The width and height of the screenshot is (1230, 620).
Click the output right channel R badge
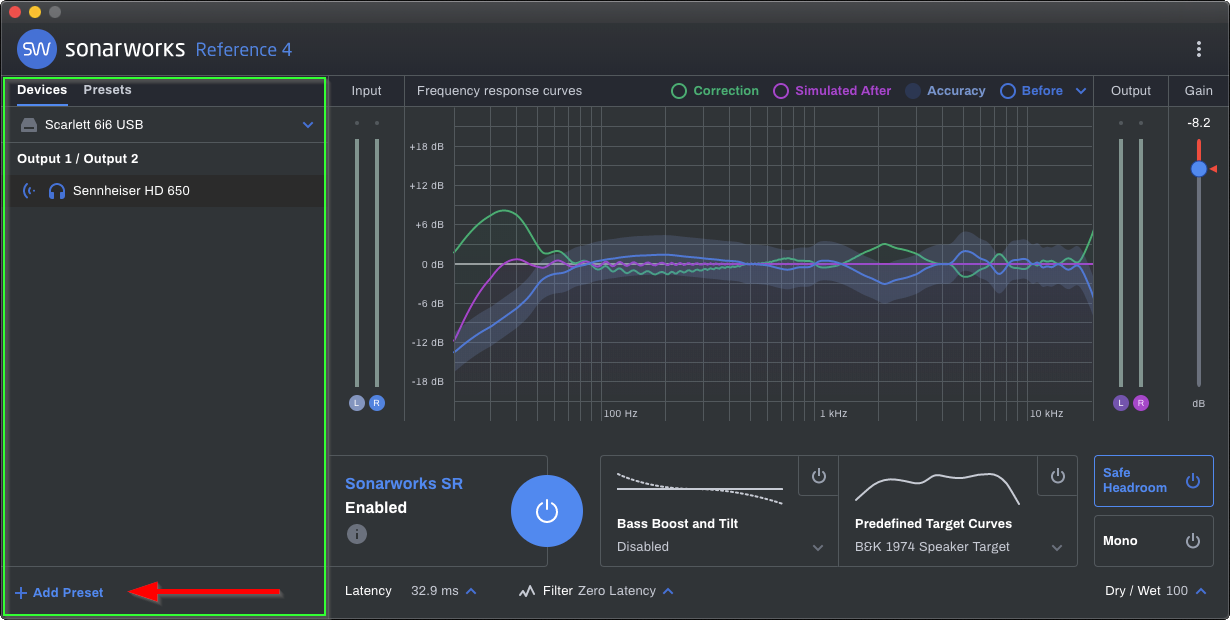1141,403
